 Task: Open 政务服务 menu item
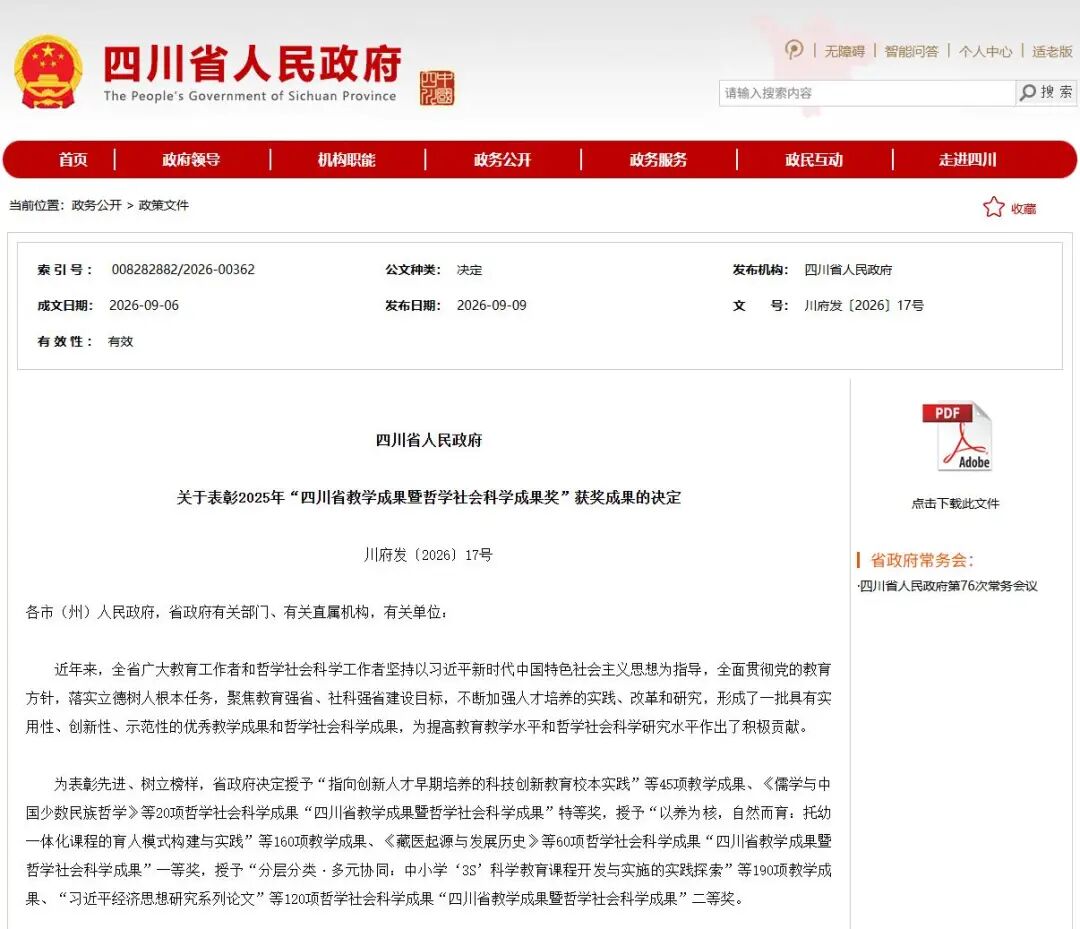[x=658, y=160]
